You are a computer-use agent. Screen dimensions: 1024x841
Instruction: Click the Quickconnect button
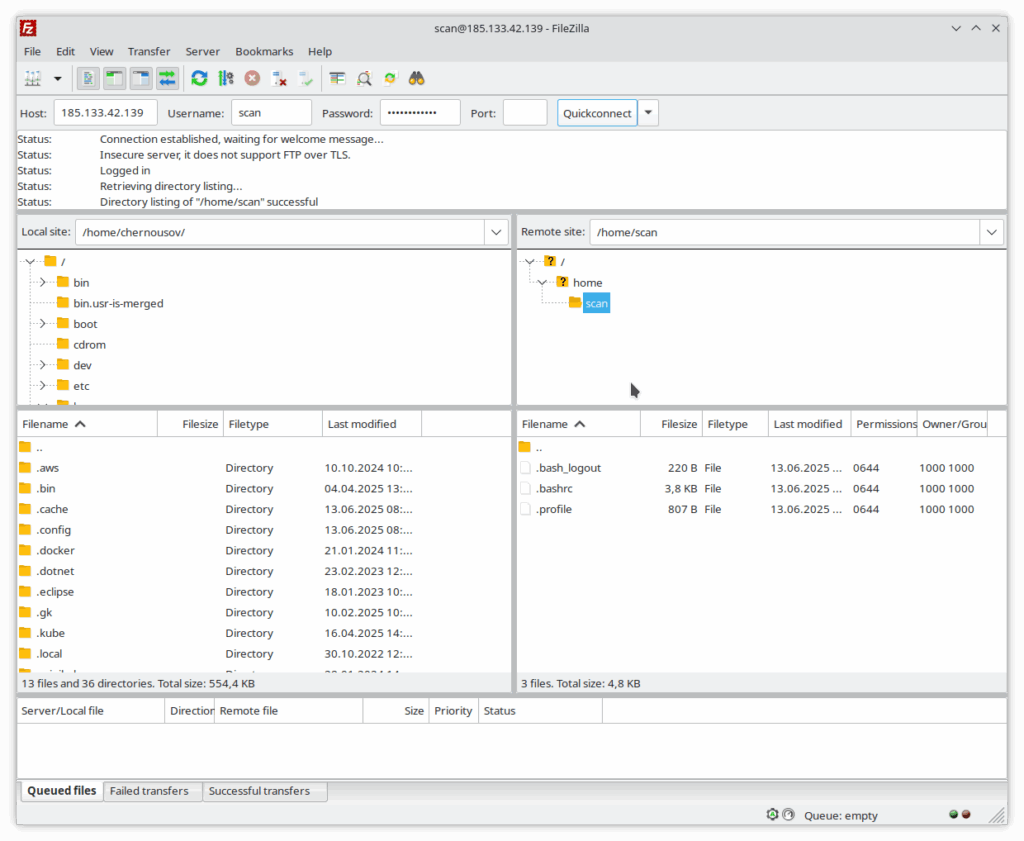597,113
